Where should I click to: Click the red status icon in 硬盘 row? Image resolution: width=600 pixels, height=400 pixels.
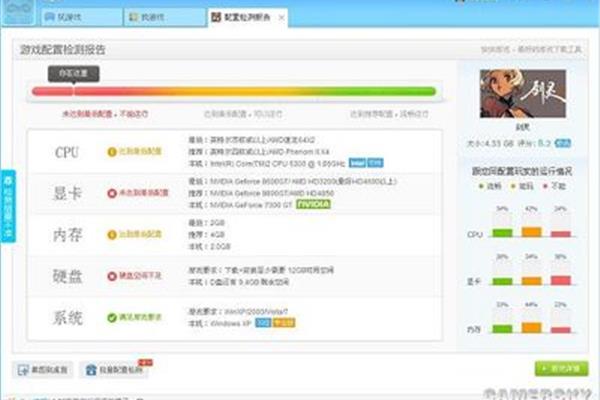pyautogui.click(x=112, y=276)
